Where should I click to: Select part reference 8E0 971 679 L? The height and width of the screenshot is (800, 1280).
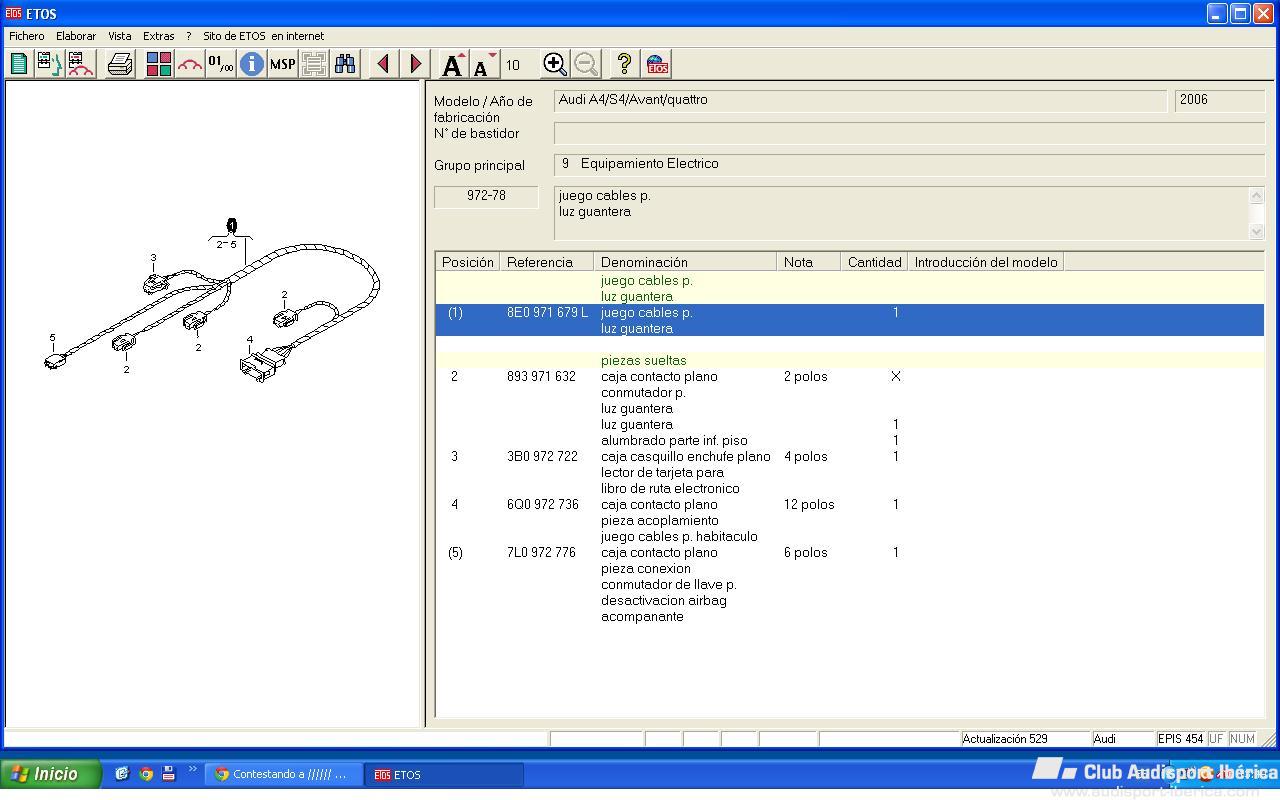pos(547,313)
